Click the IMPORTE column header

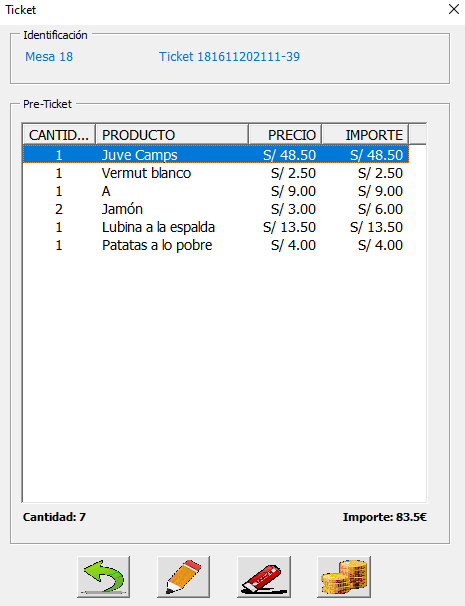click(x=365, y=135)
